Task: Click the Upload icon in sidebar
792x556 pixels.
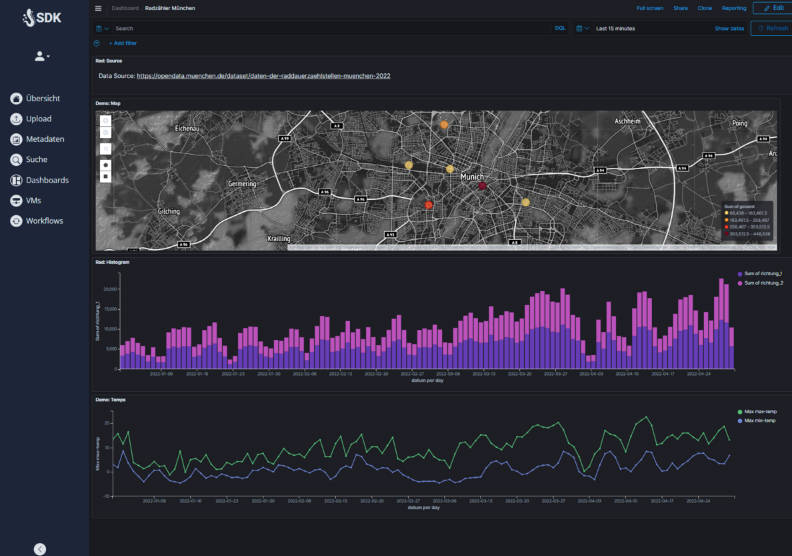Action: pos(16,119)
